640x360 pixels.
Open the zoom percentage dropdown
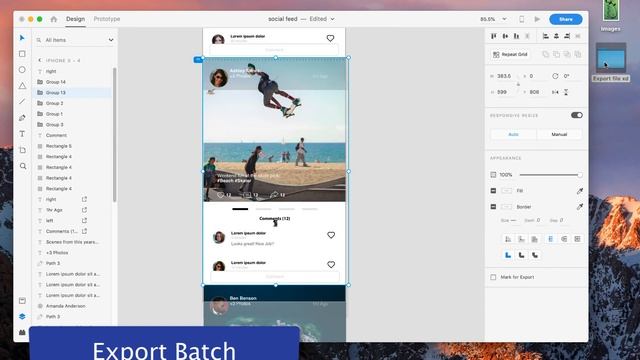coord(504,19)
